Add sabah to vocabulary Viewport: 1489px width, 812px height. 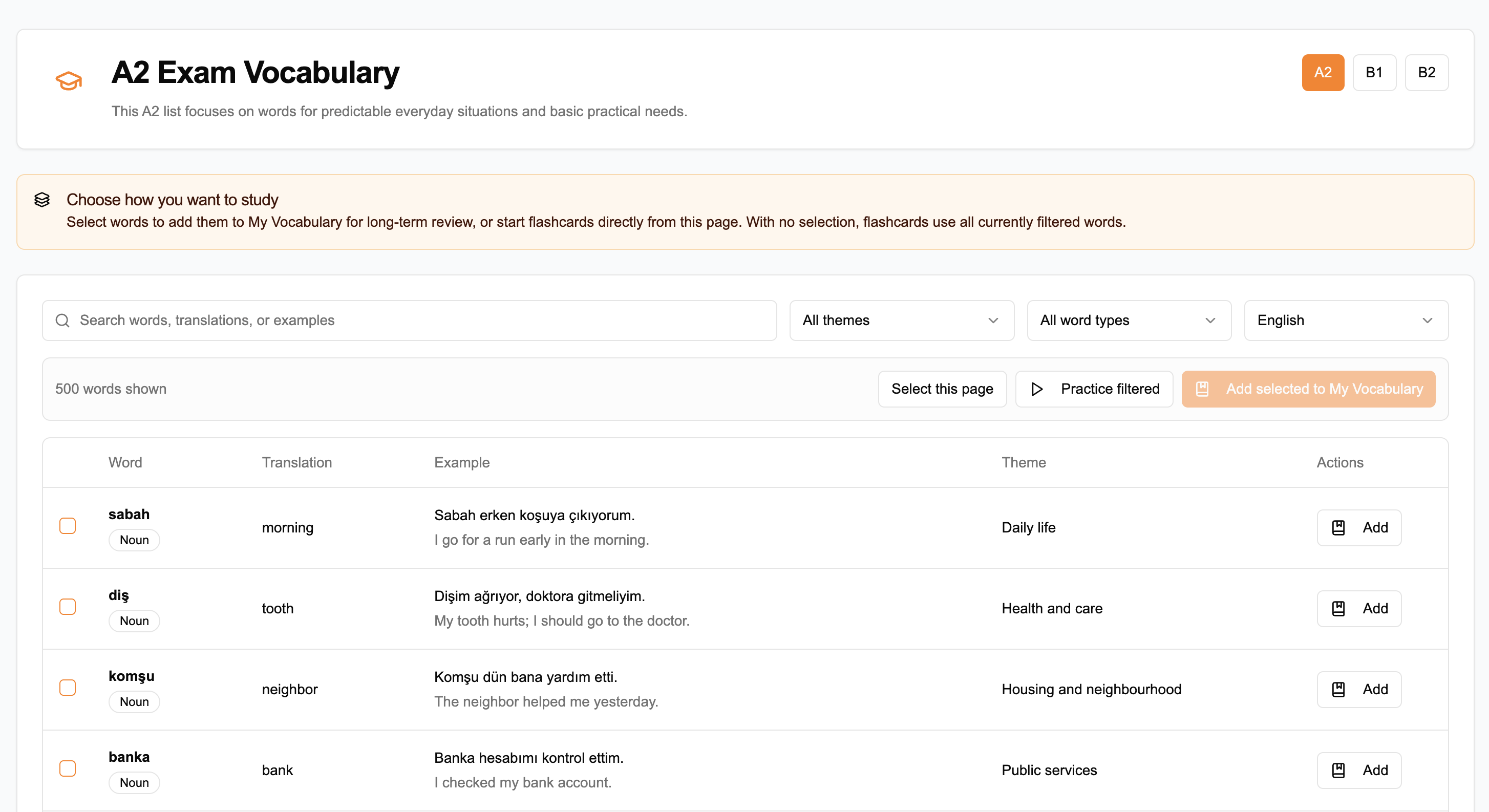pyautogui.click(x=1359, y=528)
